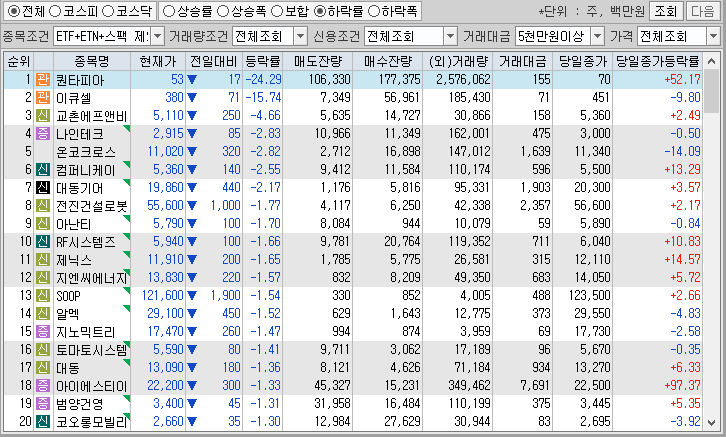Viewport: 726px width, 437px height.
Task: Click the 신 badge beside 코오롱모빌리
Action: pyautogui.click(x=43, y=421)
